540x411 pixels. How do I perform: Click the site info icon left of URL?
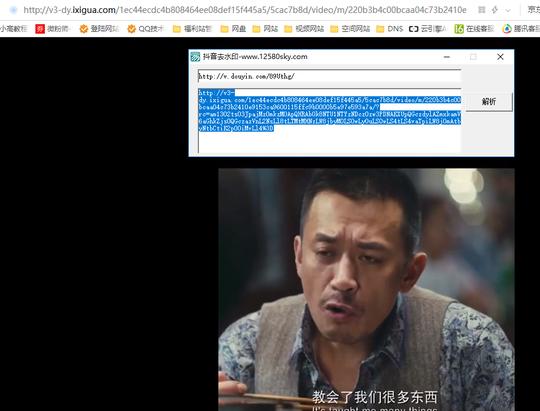tap(13, 10)
